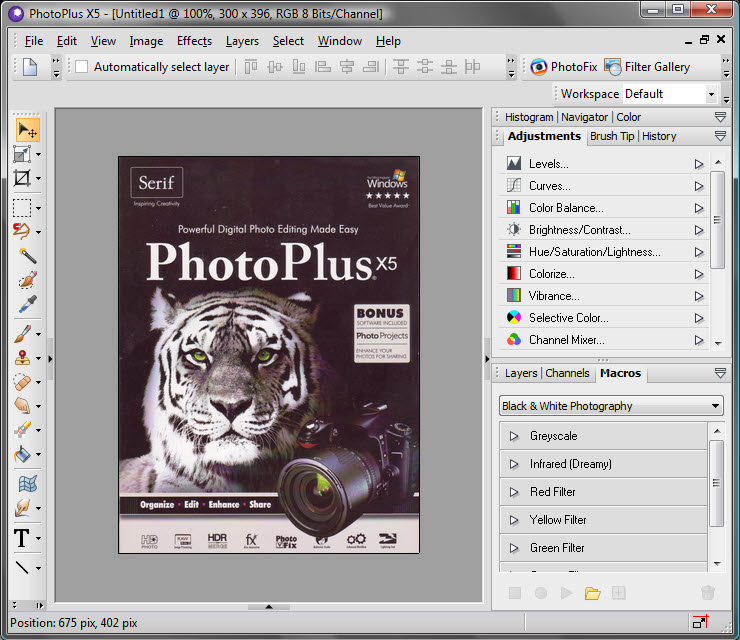The height and width of the screenshot is (640, 740).
Task: Click align top edges icon
Action: point(251,67)
